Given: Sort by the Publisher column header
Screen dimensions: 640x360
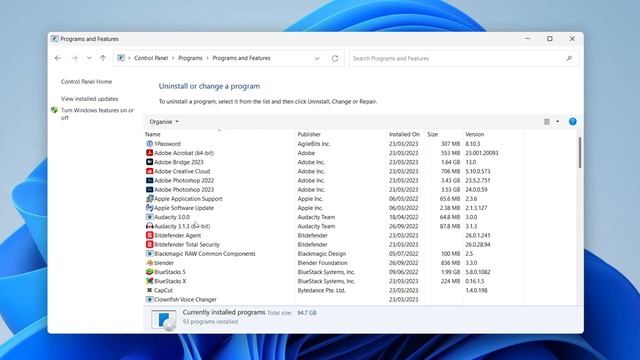Looking at the screenshot, I should coord(309,134).
